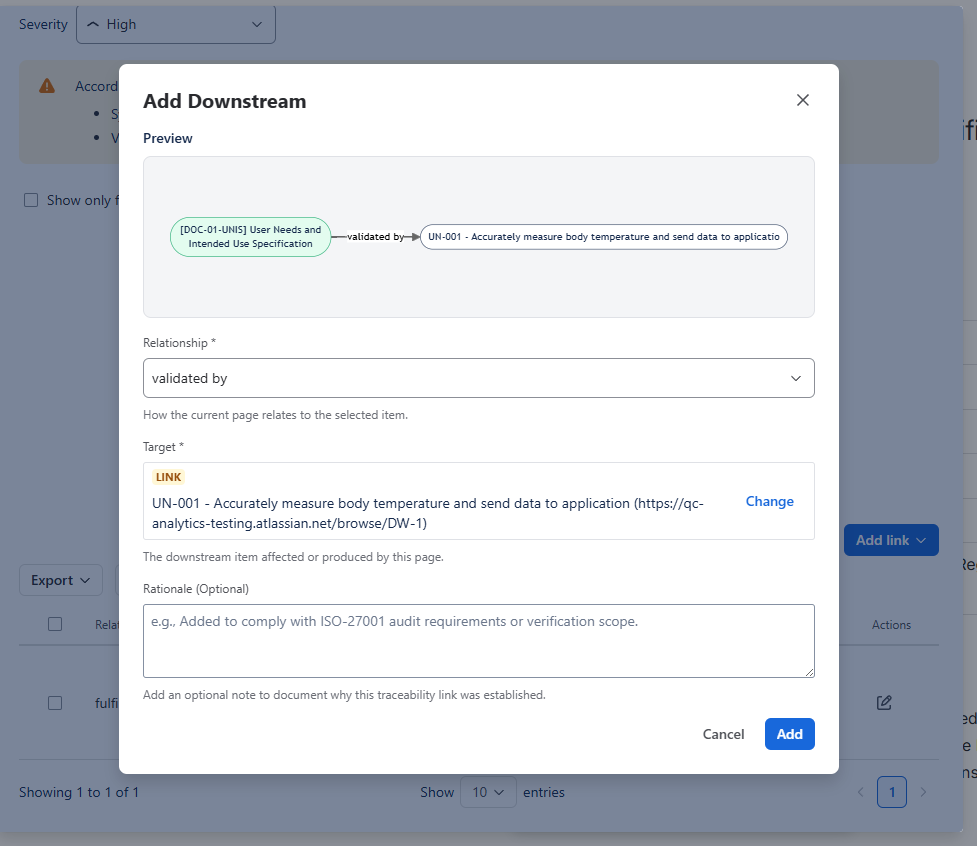The height and width of the screenshot is (846, 977).
Task: Click previous page arrow in pagination
Action: (860, 792)
